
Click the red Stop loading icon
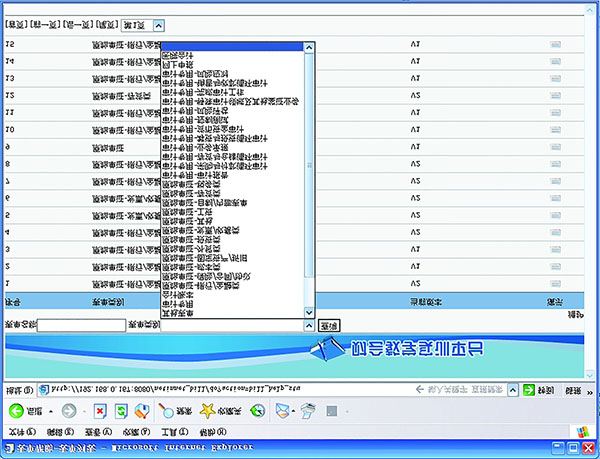click(100, 410)
